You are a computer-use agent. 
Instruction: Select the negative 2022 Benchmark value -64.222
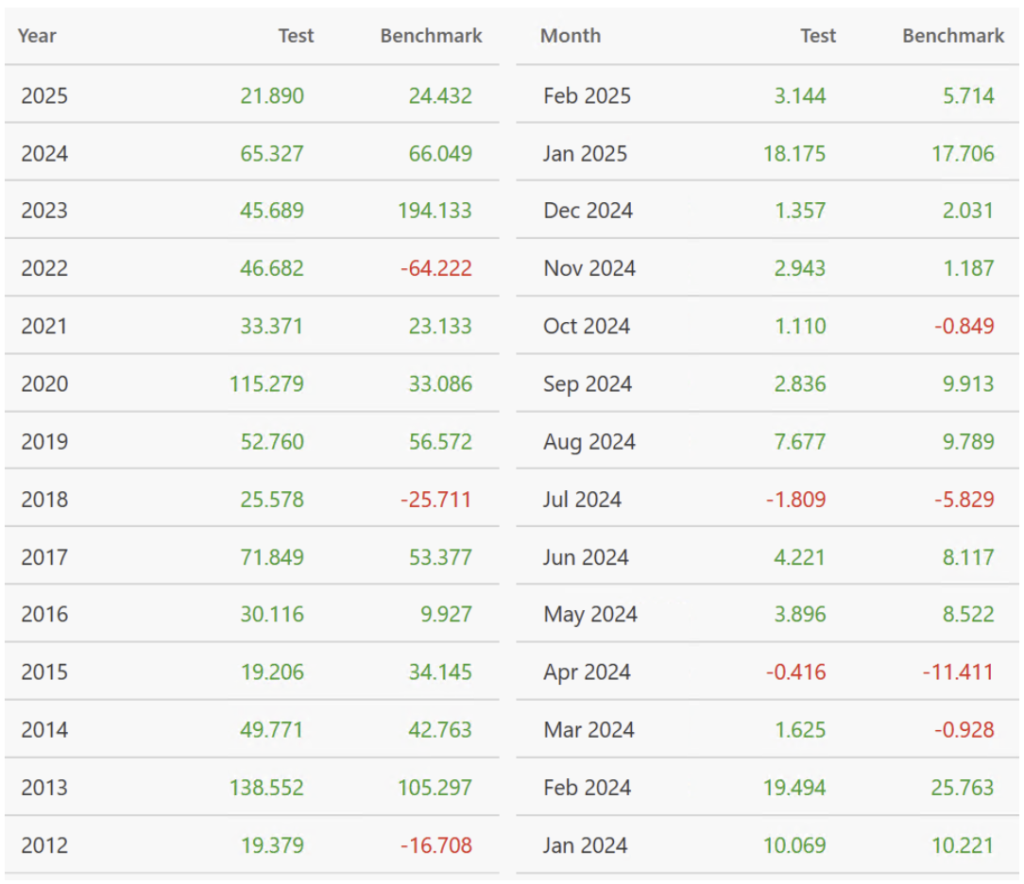pyautogui.click(x=436, y=269)
